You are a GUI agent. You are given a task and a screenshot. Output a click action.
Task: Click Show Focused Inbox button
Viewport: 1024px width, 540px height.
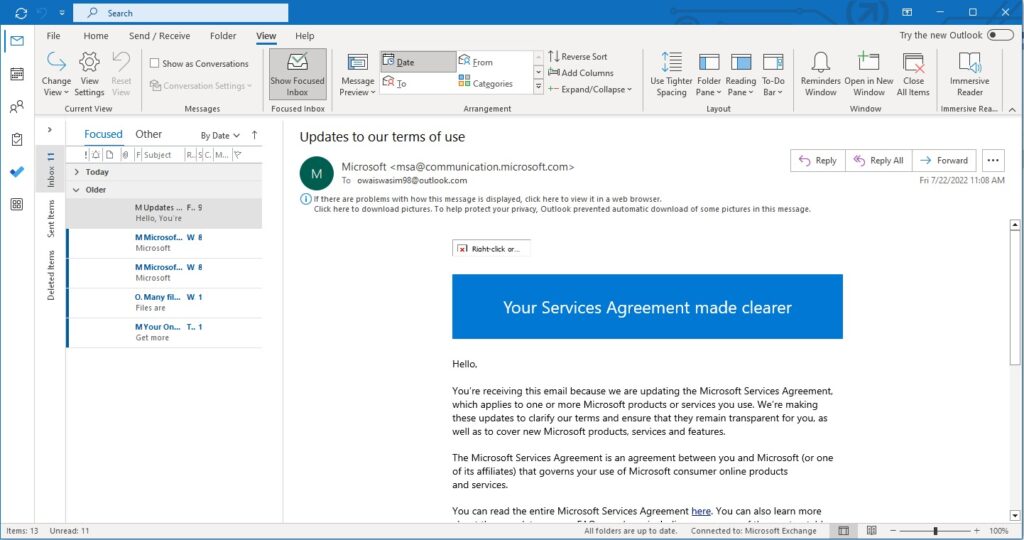[x=297, y=74]
